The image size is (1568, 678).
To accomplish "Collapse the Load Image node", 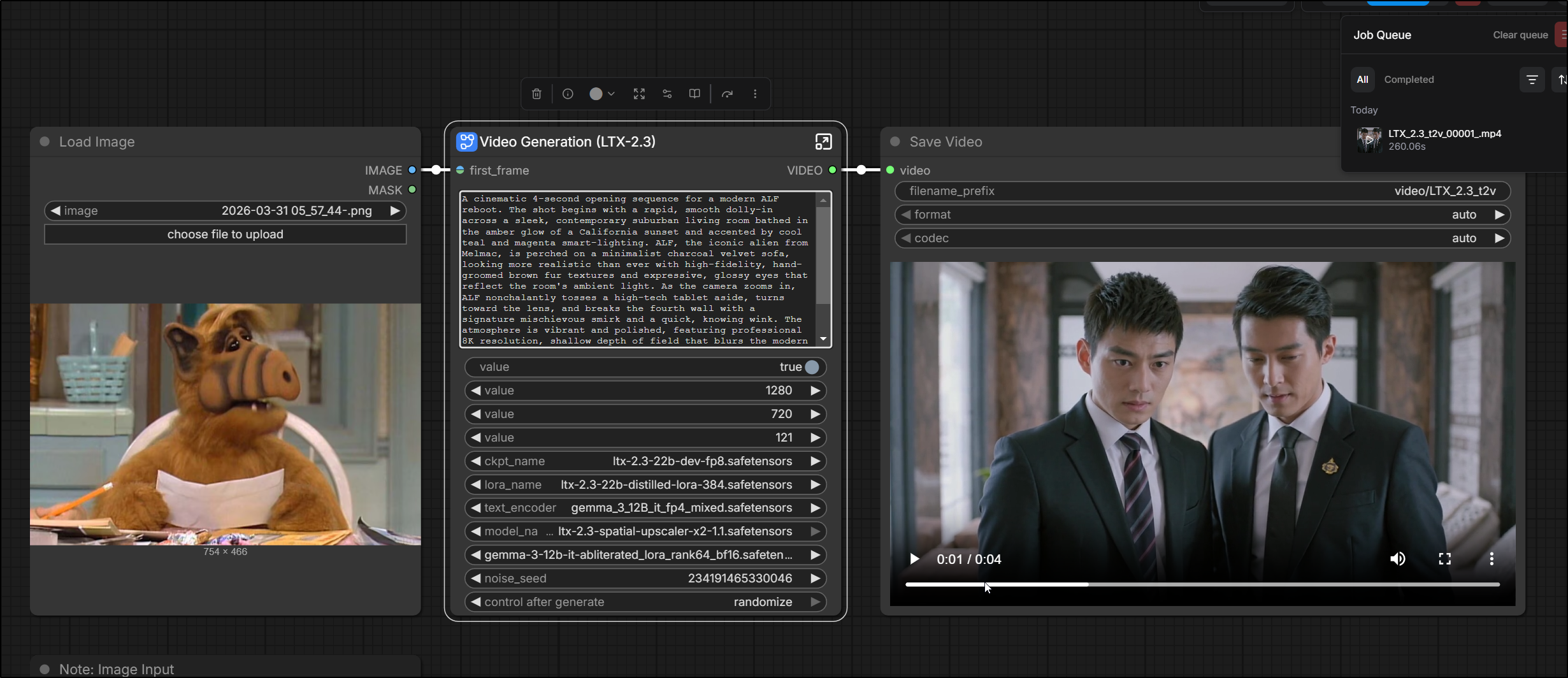I will 45,141.
